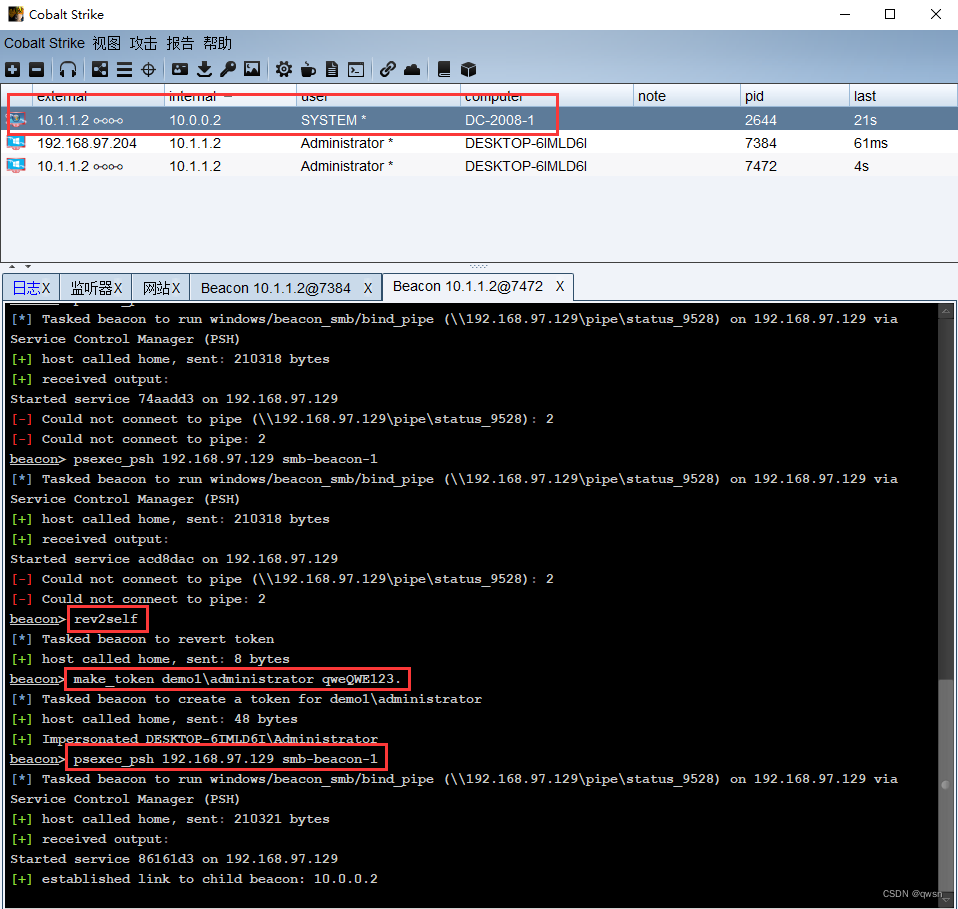Open screenshots via picture icon

coord(252,70)
